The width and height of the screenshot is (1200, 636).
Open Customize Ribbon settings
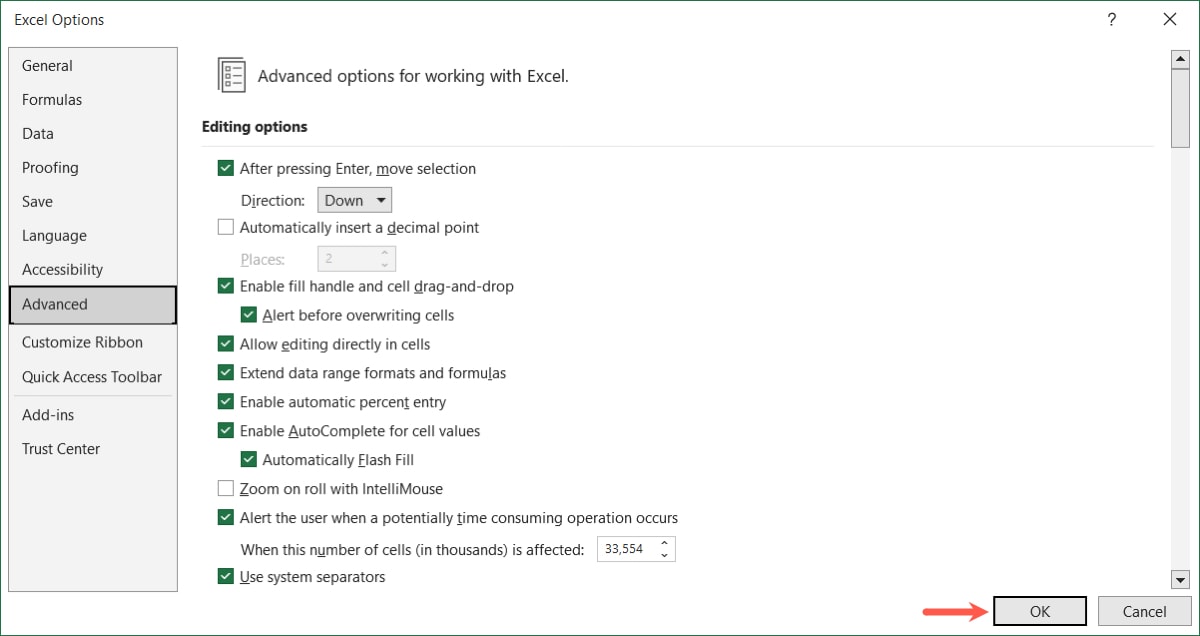tap(82, 342)
